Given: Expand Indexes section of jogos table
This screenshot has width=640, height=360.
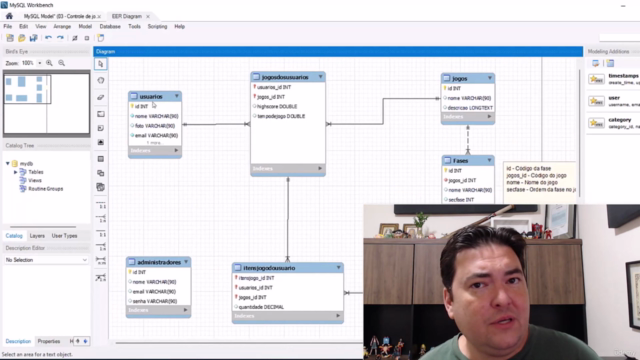Looking at the screenshot, I should (x=489, y=117).
